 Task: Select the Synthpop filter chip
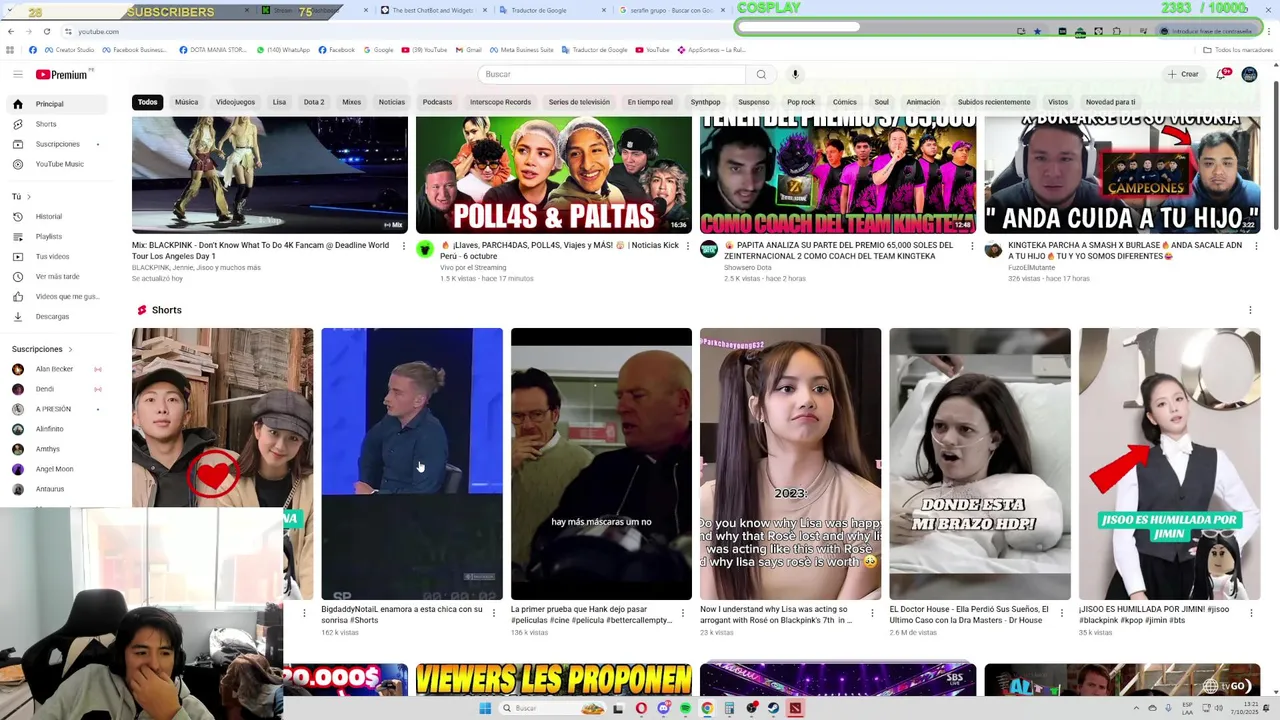[705, 102]
